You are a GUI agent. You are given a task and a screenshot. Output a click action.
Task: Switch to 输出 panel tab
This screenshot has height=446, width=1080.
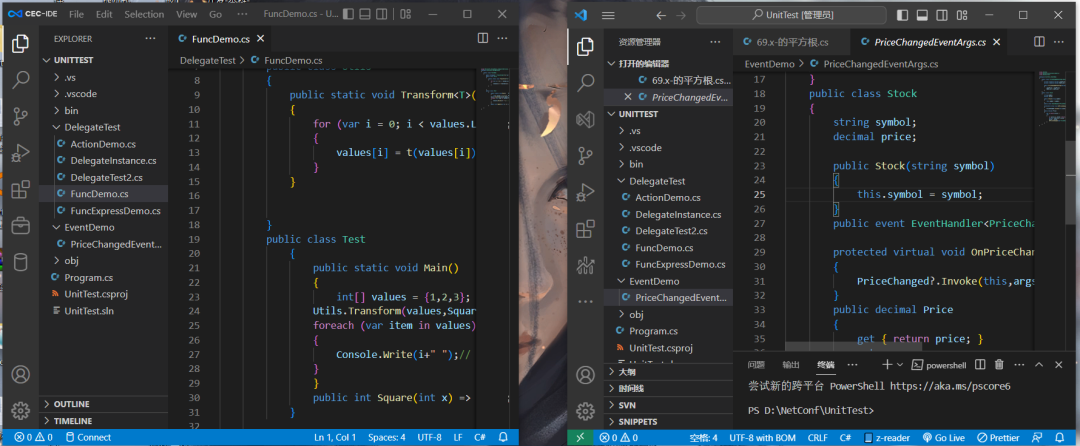pos(791,365)
